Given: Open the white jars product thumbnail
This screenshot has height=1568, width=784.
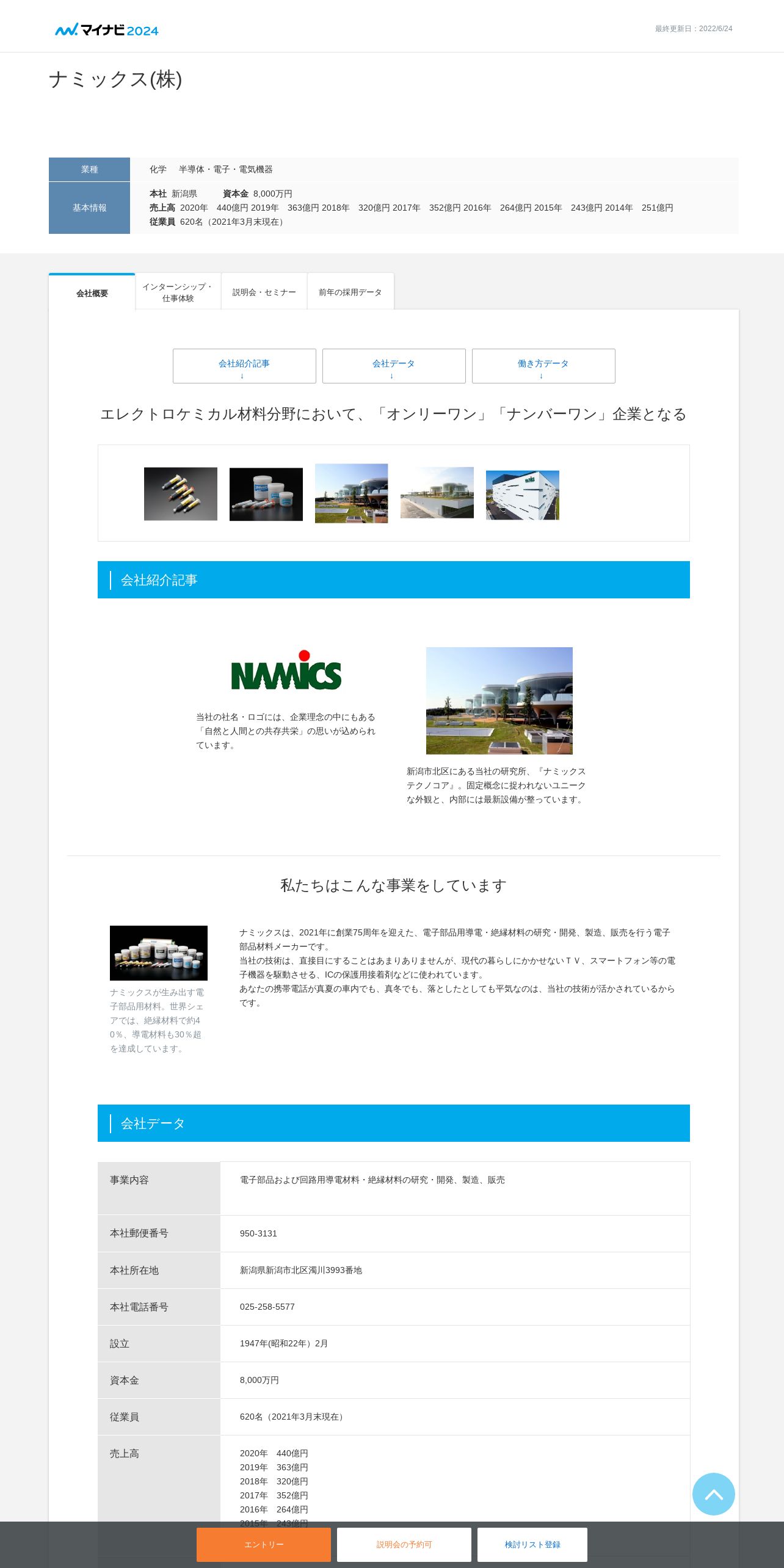Looking at the screenshot, I should tap(266, 494).
